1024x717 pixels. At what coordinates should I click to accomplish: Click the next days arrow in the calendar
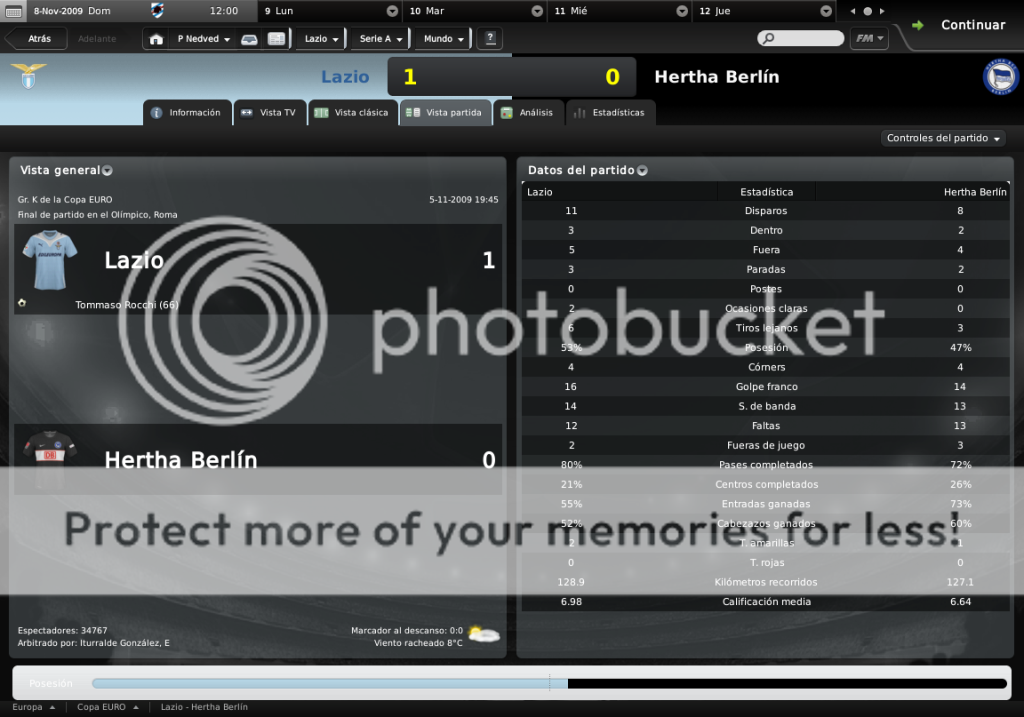click(x=882, y=11)
